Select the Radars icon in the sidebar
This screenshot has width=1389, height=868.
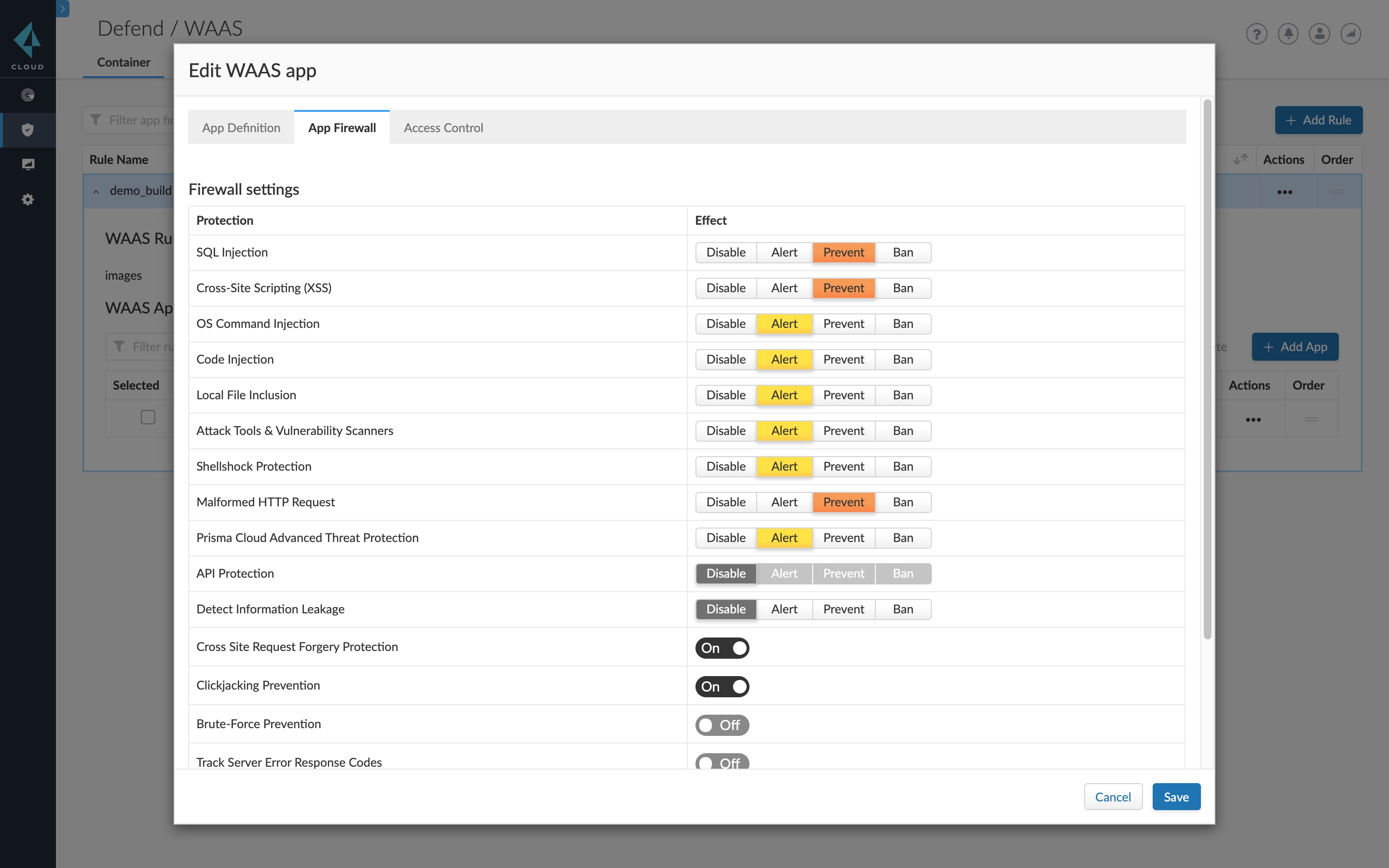point(27,95)
